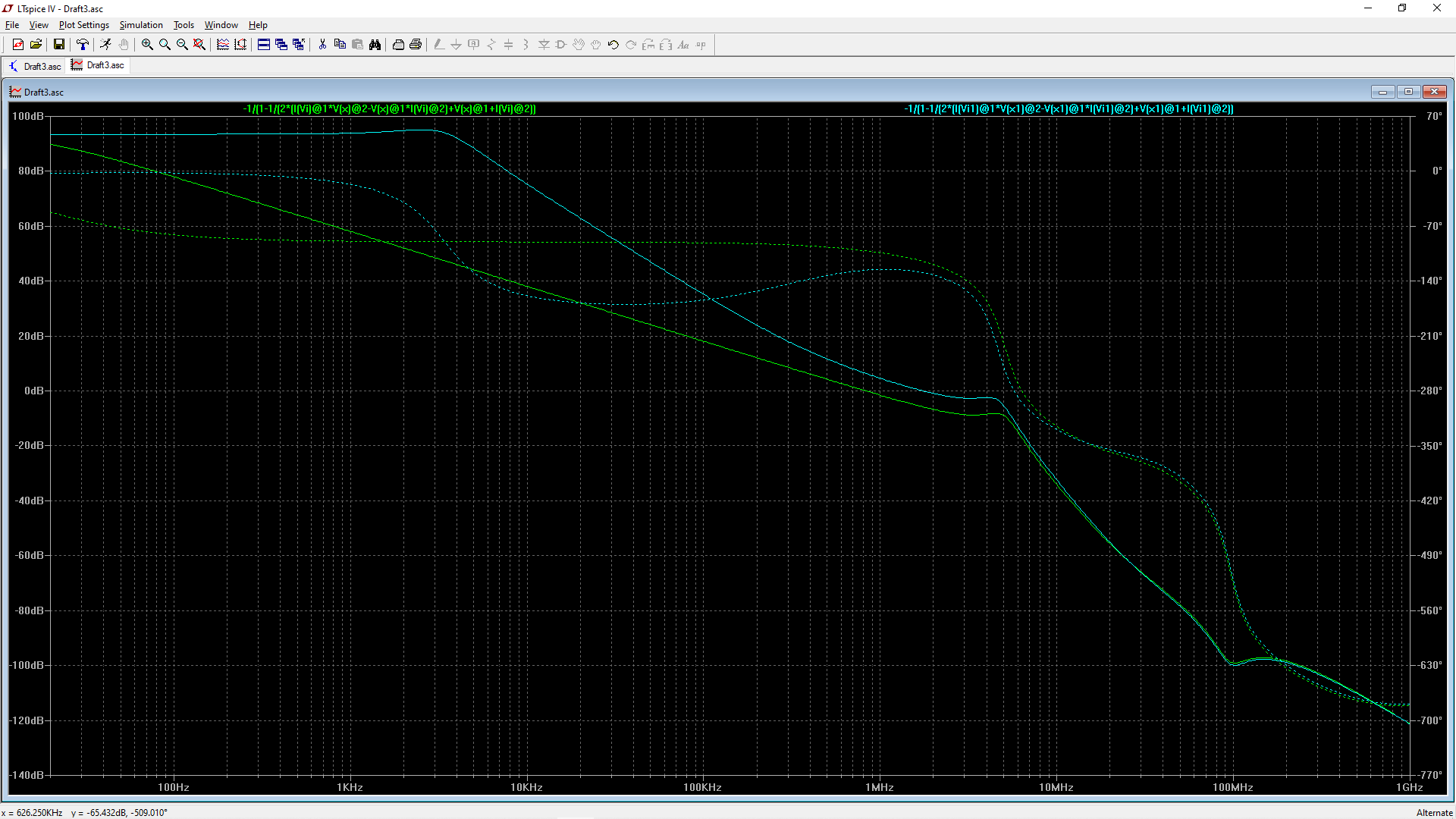Open the Simulation menu

click(x=141, y=25)
